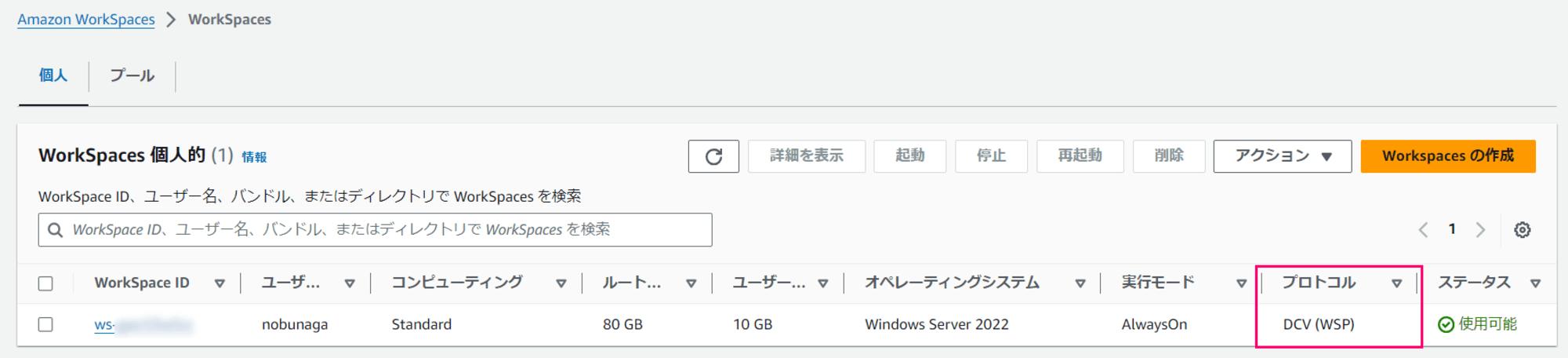Go to next page arrow
Screen dimensions: 1568x358
pos(1480,230)
